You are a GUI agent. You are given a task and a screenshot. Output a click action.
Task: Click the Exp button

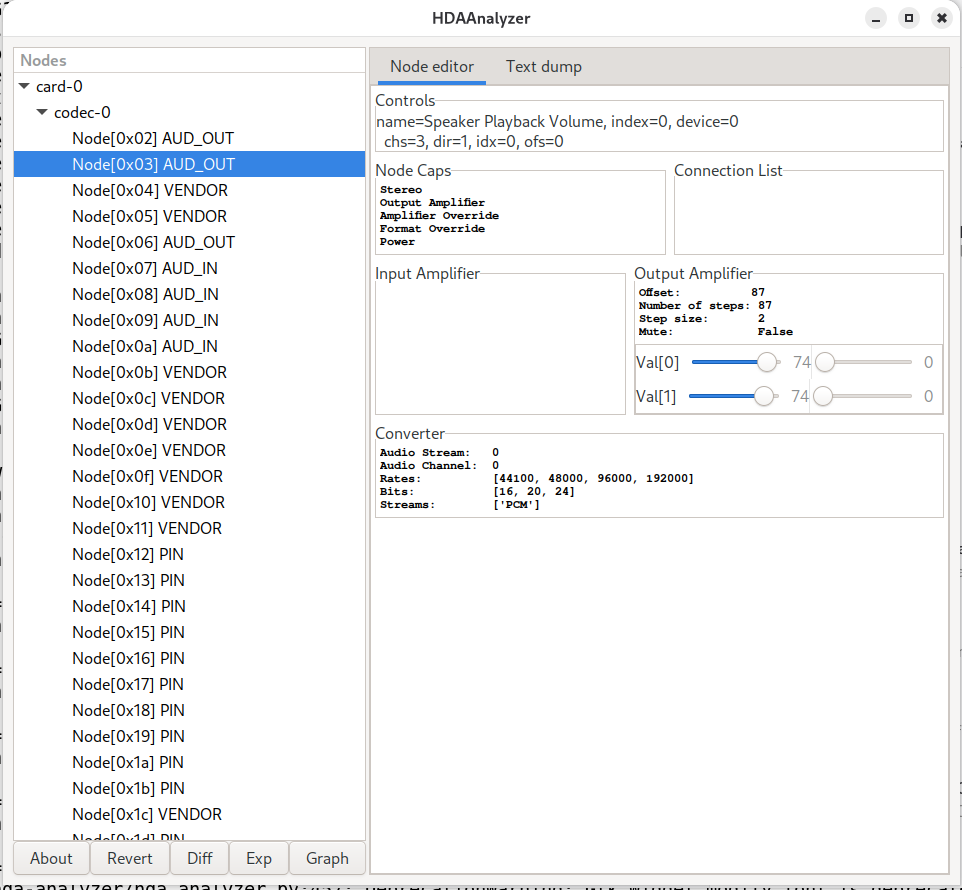(259, 858)
